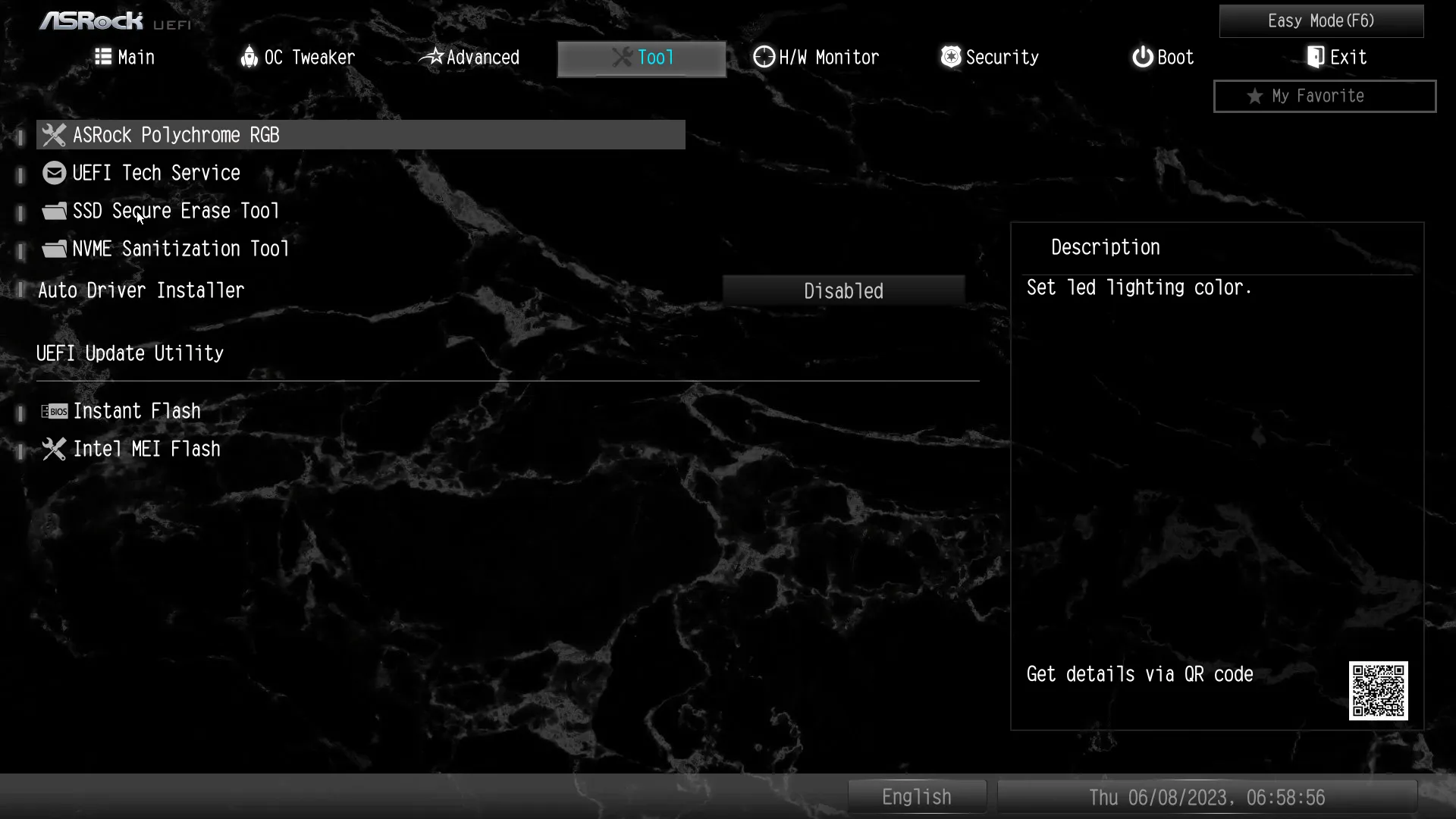The image size is (1456, 819).
Task: Click the date and time display
Action: coord(1207,797)
